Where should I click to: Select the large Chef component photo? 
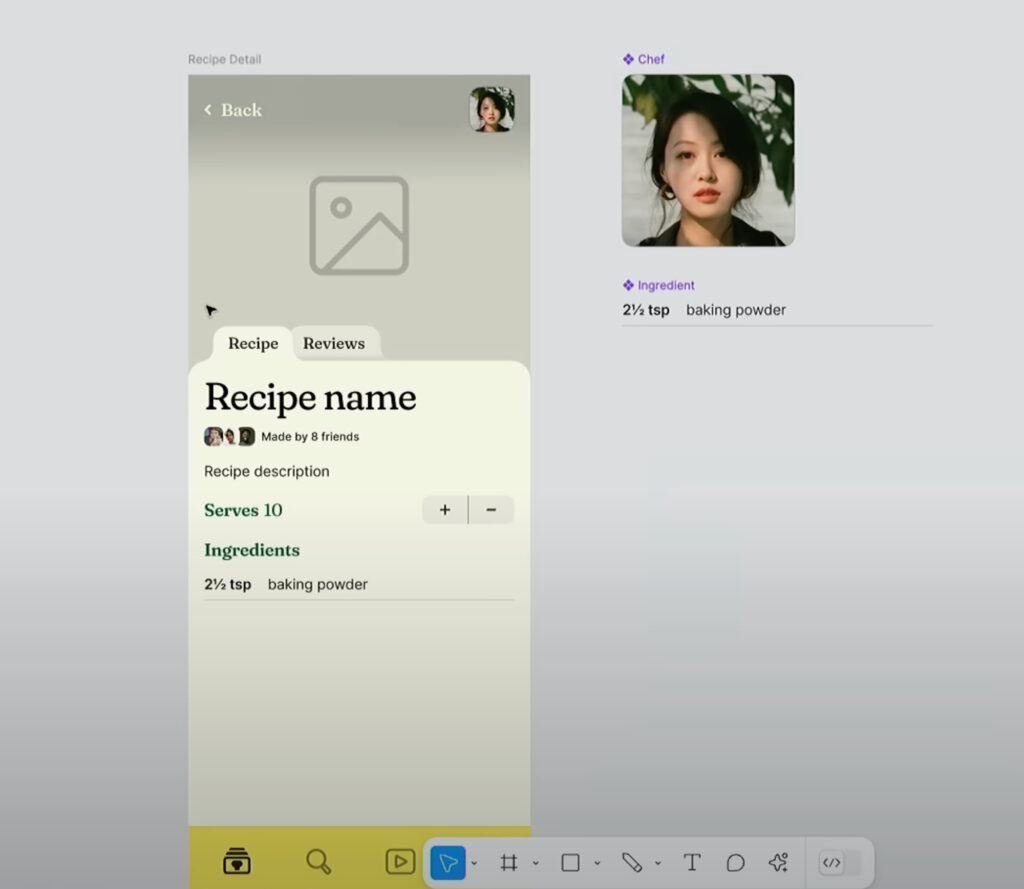(708, 161)
